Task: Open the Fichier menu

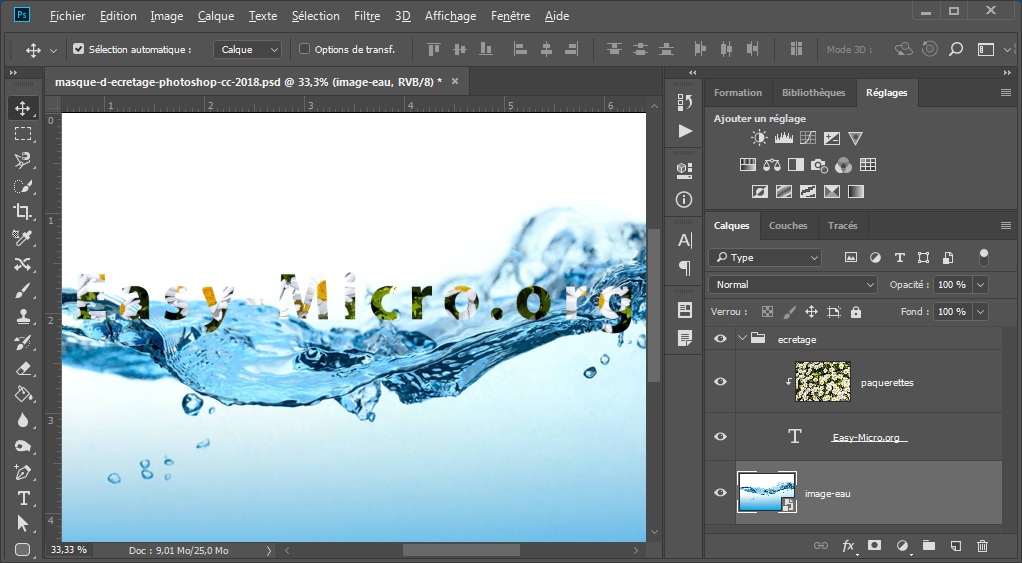Action: click(x=68, y=16)
